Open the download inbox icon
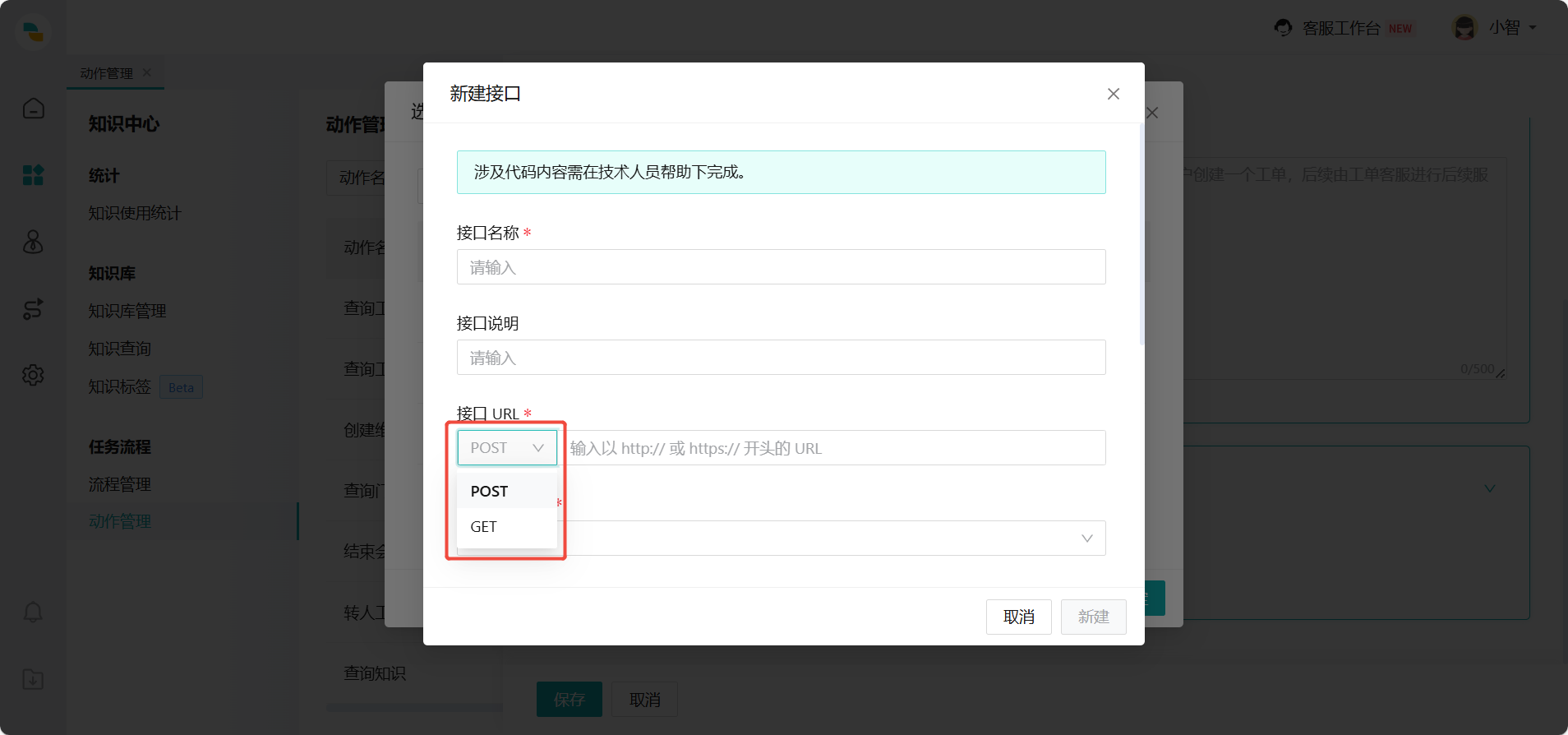The image size is (1568, 735). [33, 679]
